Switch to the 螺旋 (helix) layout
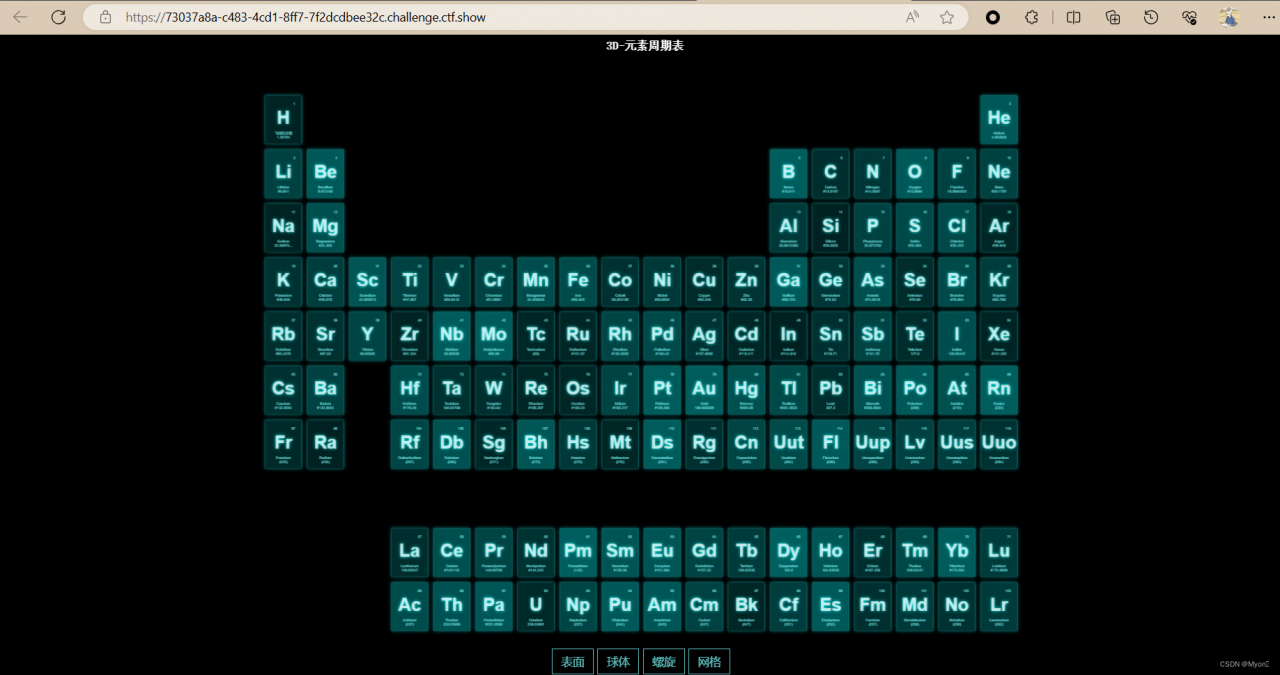The height and width of the screenshot is (675, 1280). point(664,662)
